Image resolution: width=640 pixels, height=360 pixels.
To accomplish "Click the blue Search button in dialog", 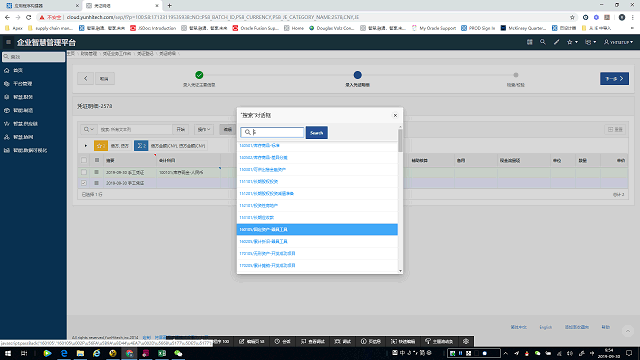I will (x=316, y=133).
